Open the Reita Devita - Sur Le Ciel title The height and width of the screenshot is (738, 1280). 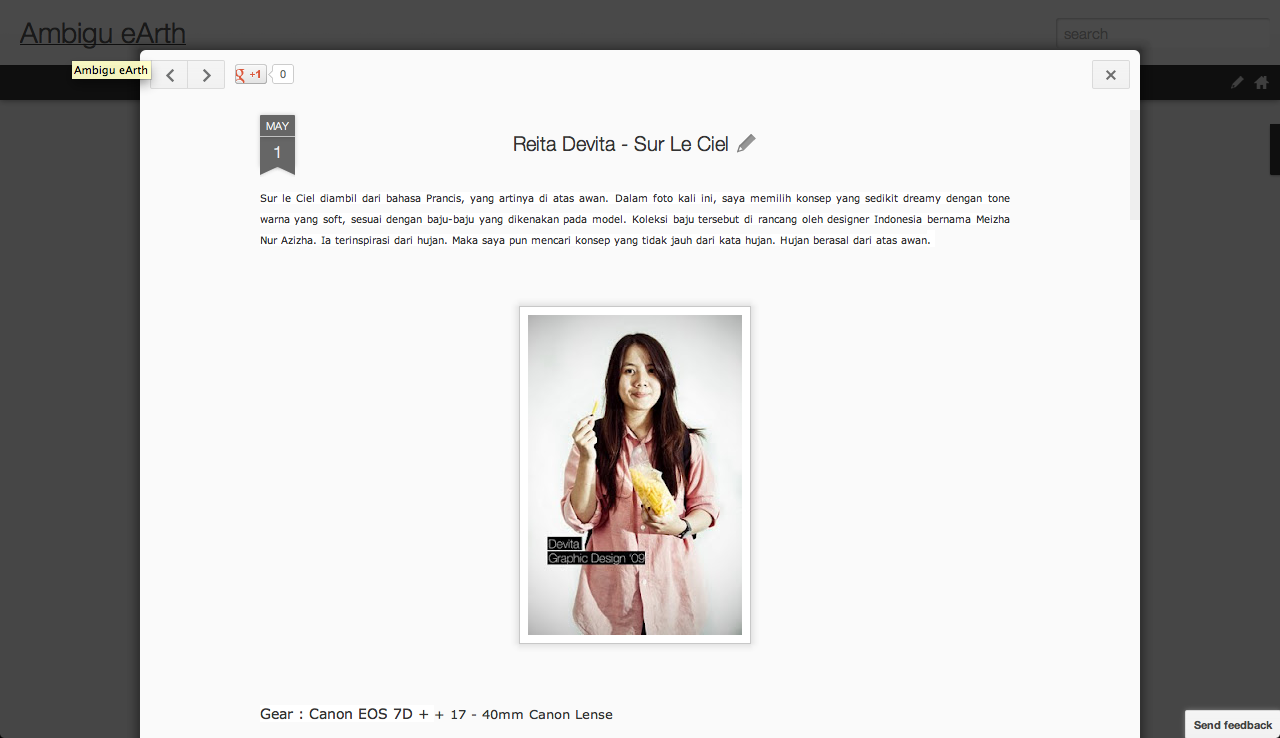(x=620, y=144)
